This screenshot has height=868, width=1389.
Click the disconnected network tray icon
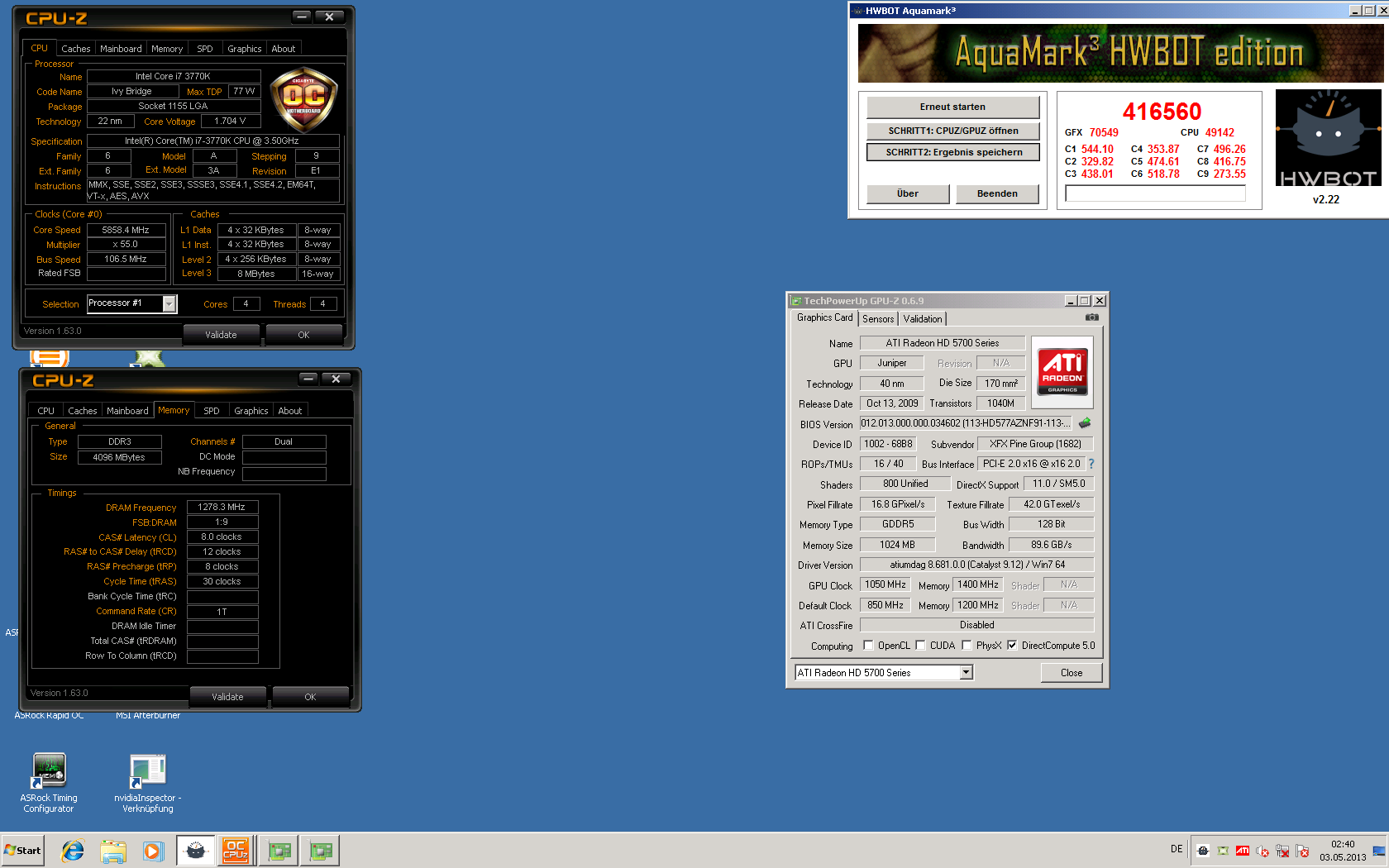coord(1282,851)
